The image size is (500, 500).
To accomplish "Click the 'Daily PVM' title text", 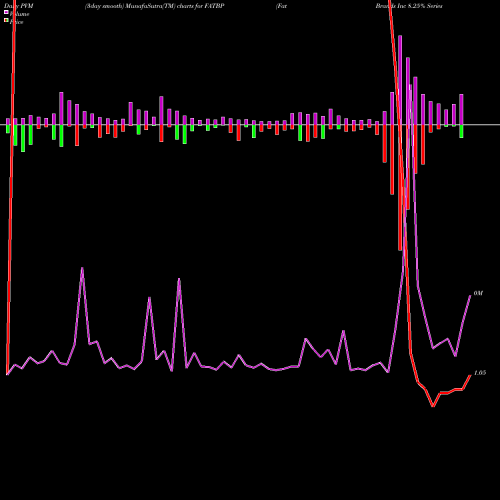I will tap(19, 6).
